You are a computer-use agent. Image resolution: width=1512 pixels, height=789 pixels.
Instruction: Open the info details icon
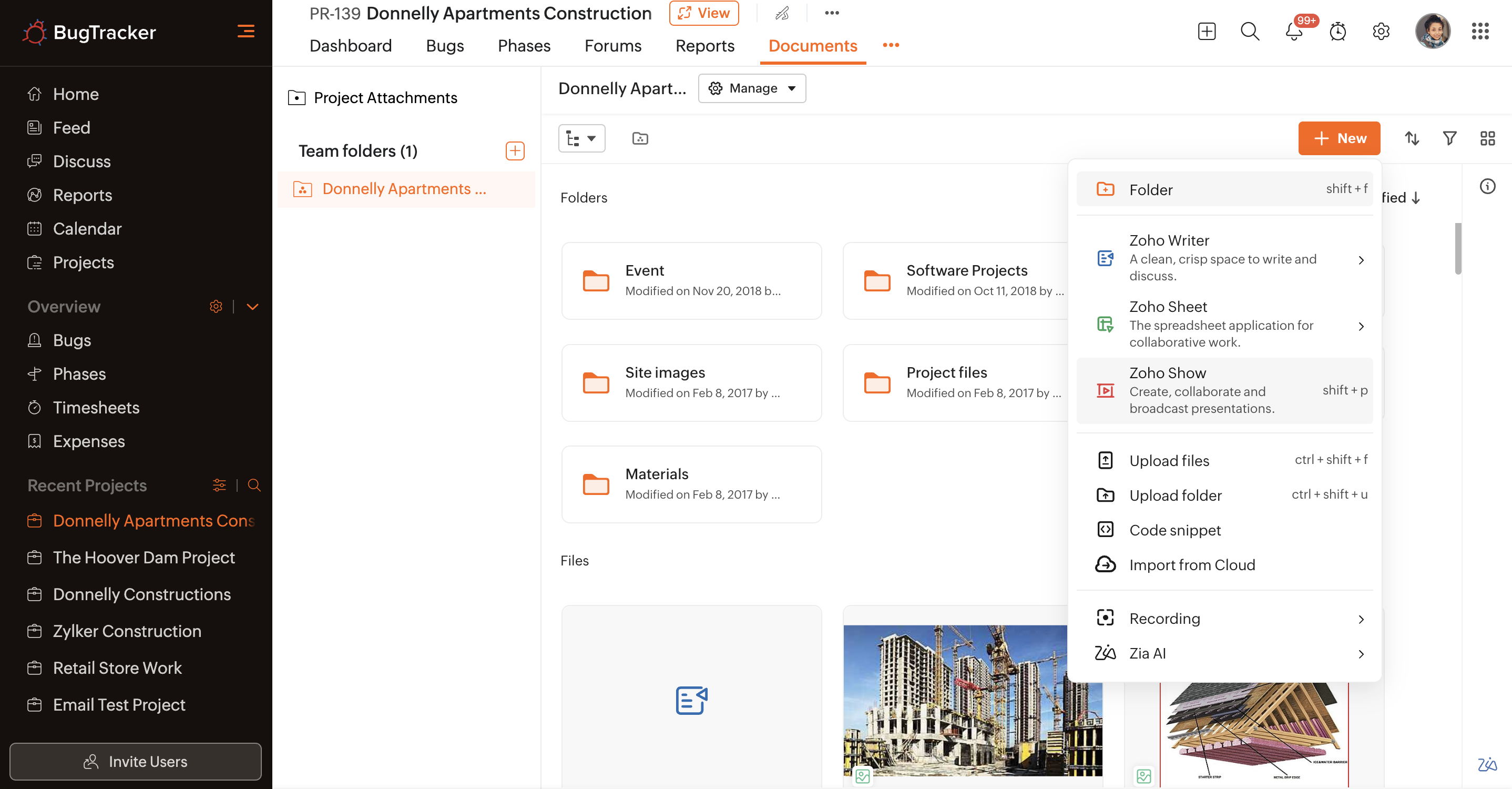(x=1487, y=187)
